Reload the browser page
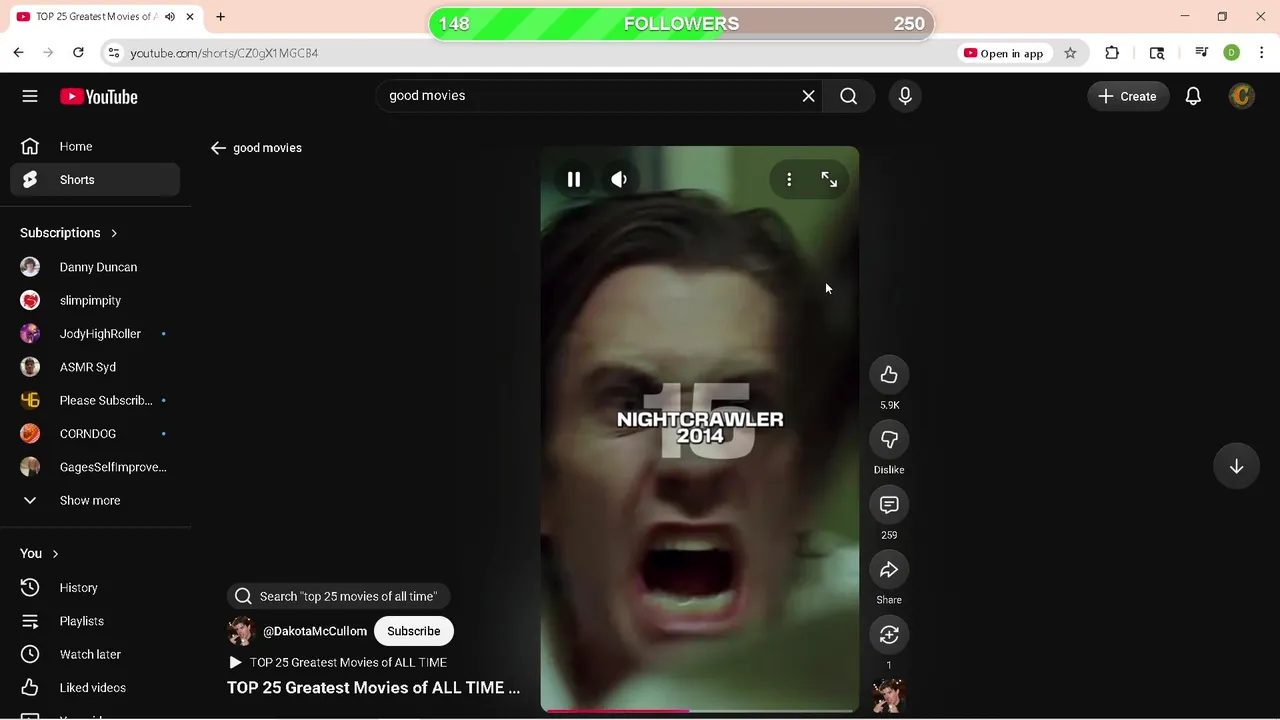Screen dimensions: 1280x720 pos(78,53)
